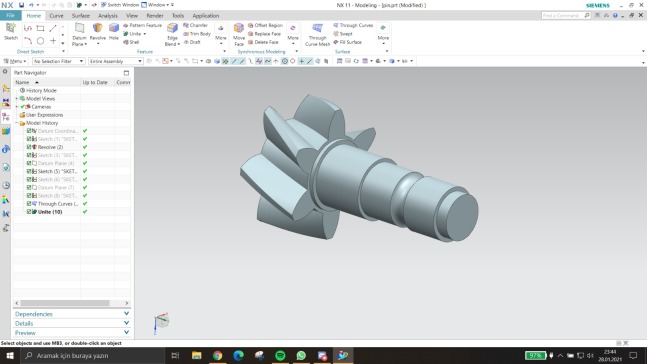The image size is (647, 364).
Task: Click the sidebar settings gear icon
Action: coord(5,72)
